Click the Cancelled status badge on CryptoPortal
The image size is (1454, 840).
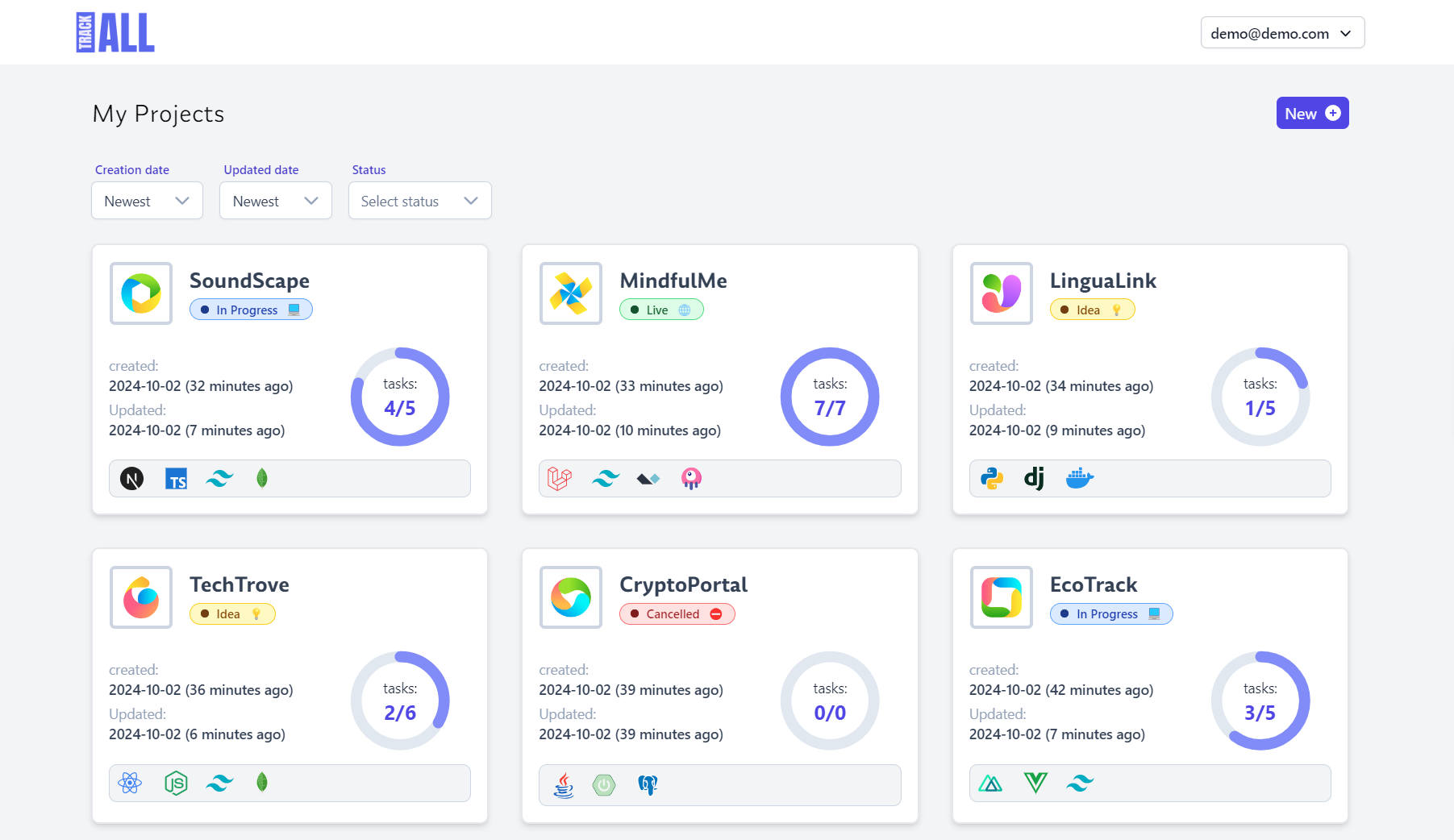point(677,614)
